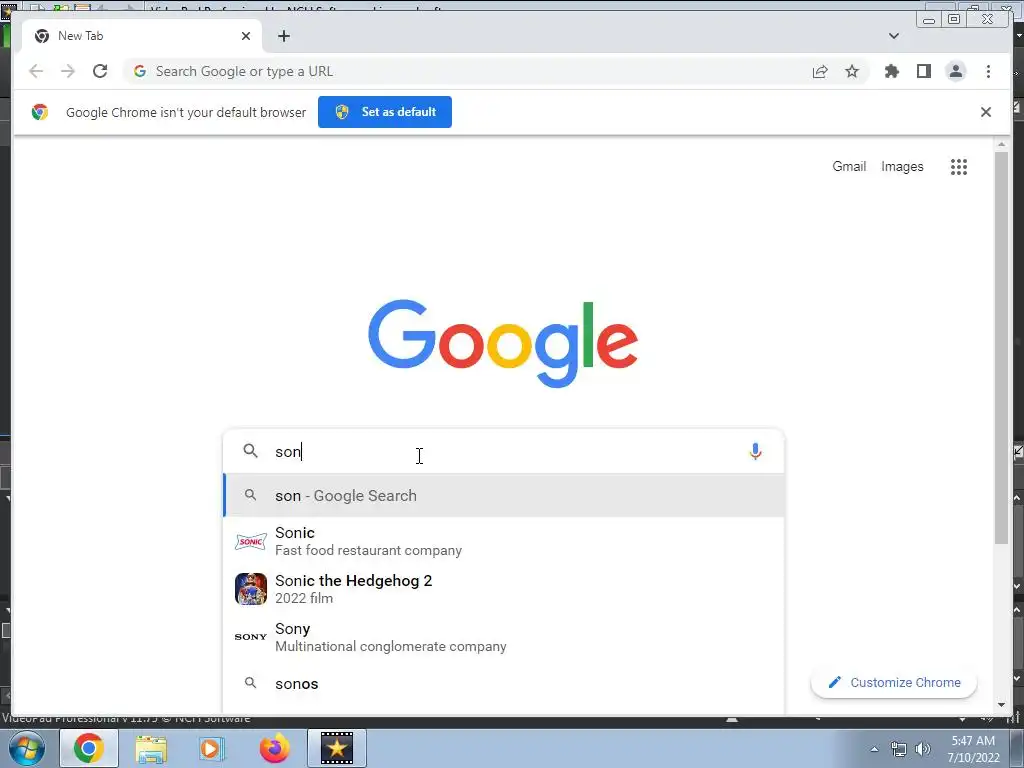Open Firefox from the taskbar
This screenshot has width=1024, height=768.
click(x=274, y=748)
